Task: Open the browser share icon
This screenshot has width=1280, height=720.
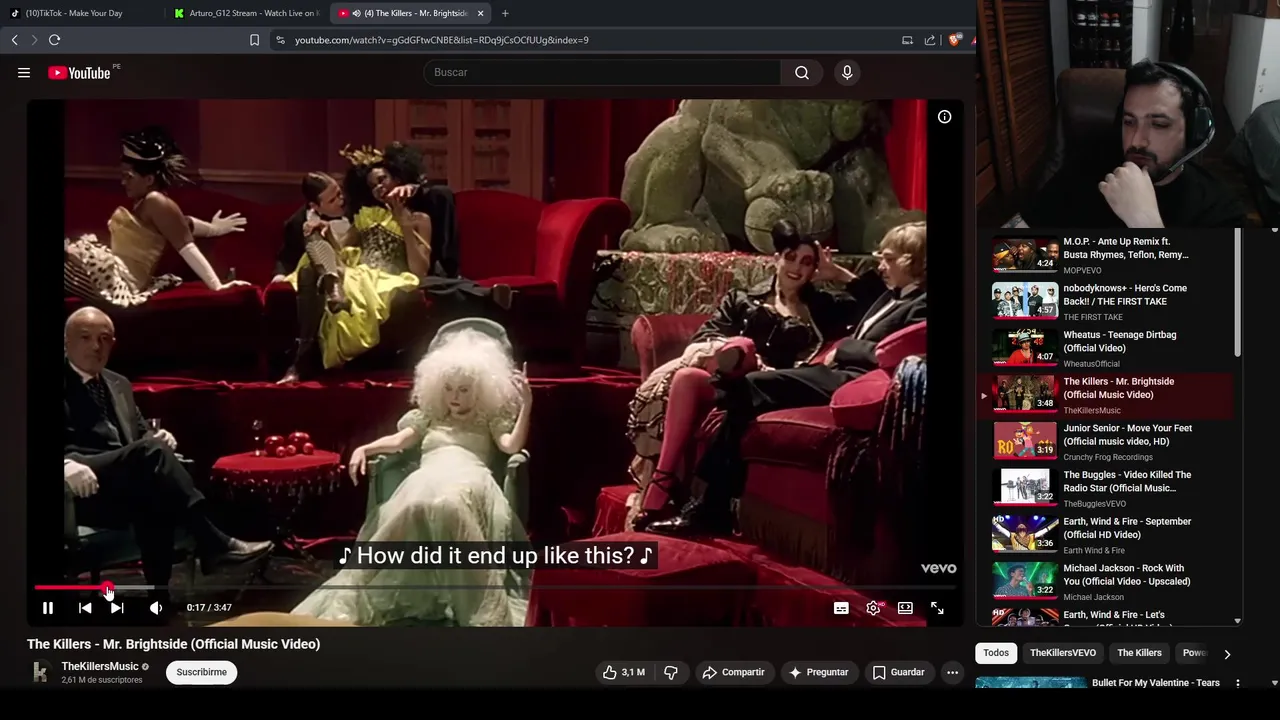Action: (930, 40)
